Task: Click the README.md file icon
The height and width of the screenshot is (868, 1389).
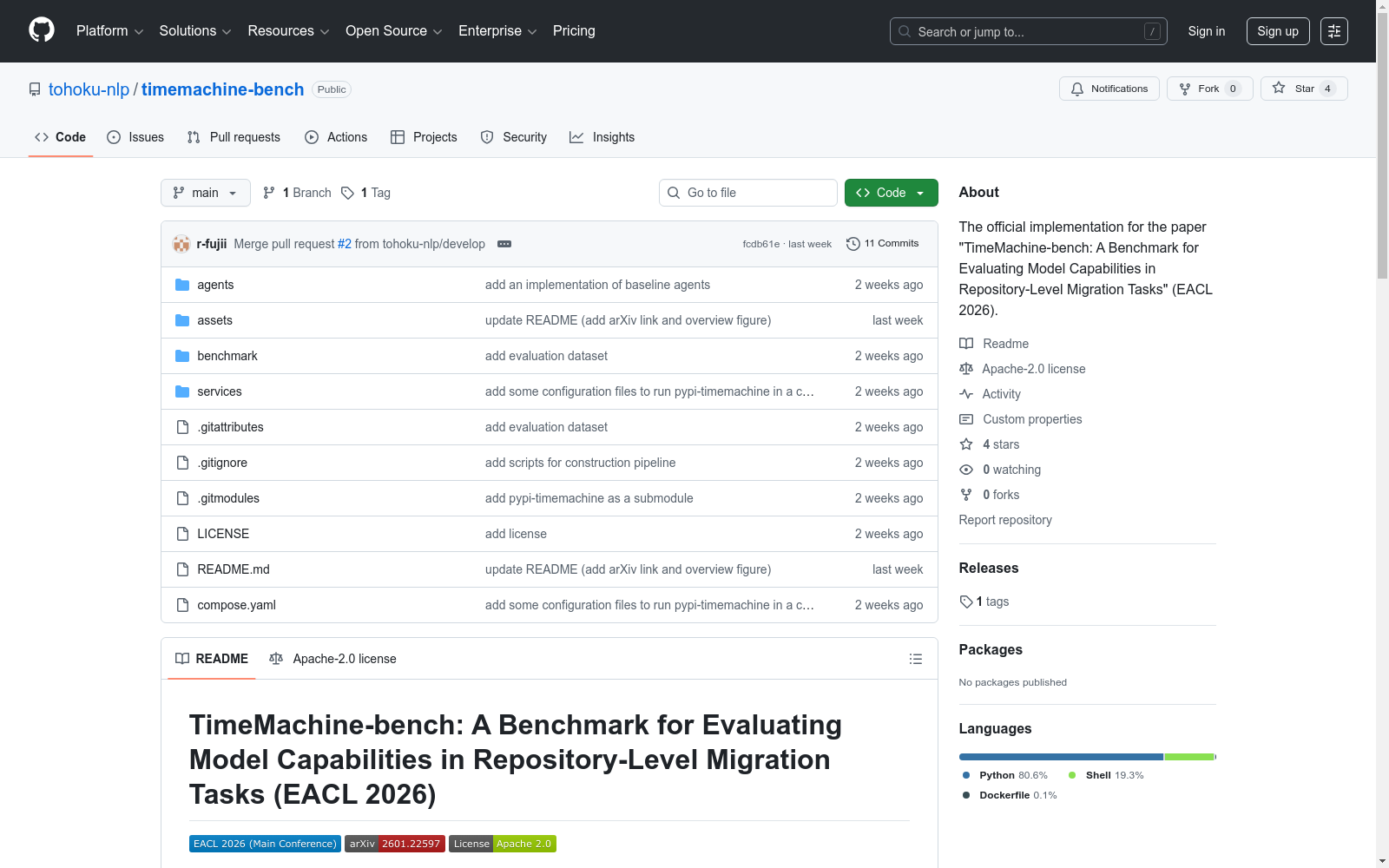Action: pos(182,569)
